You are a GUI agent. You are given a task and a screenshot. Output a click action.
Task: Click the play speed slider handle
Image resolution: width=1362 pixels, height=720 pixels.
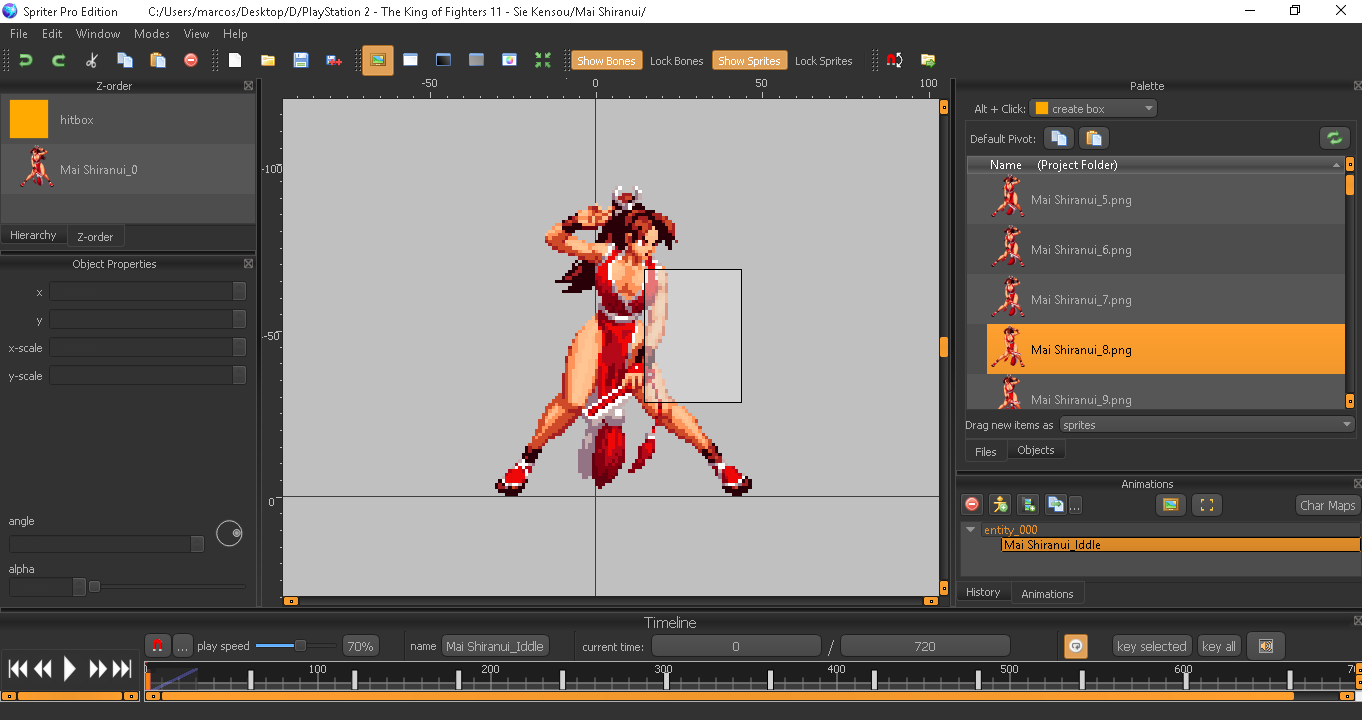[x=300, y=646]
